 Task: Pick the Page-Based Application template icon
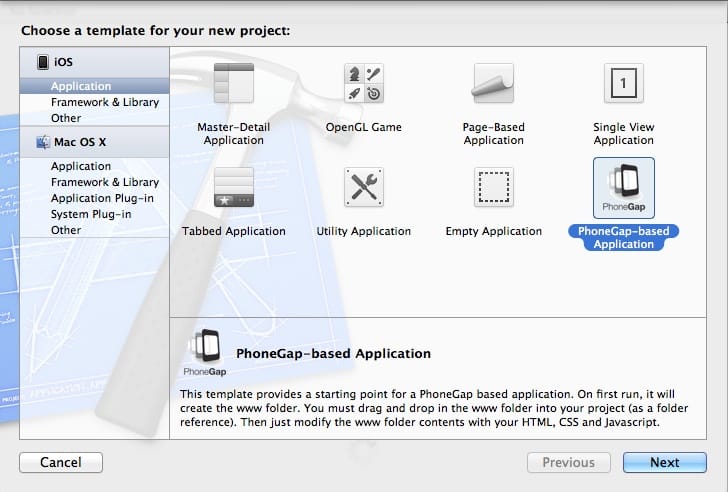(x=494, y=83)
